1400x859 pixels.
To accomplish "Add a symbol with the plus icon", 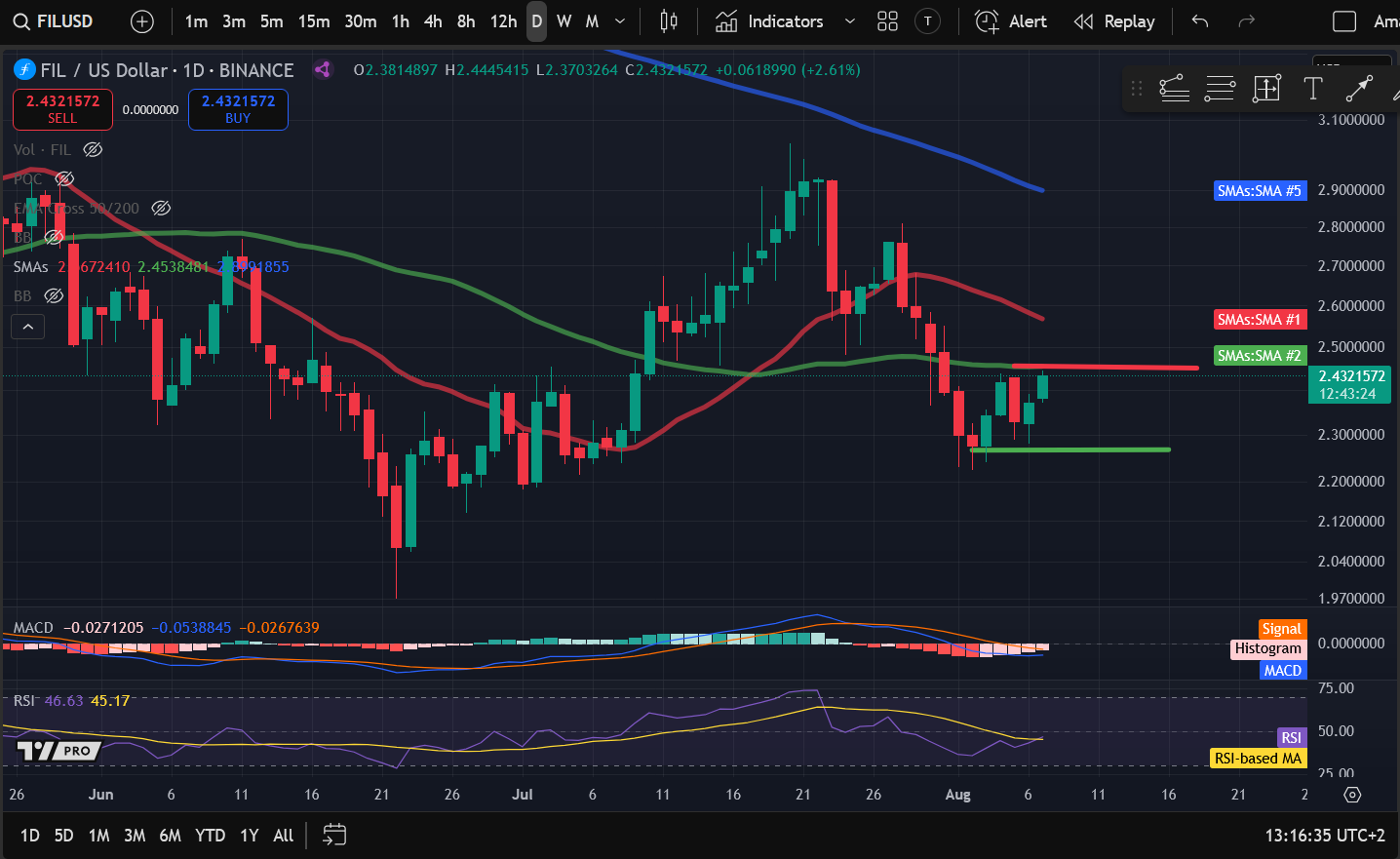I will click(142, 21).
